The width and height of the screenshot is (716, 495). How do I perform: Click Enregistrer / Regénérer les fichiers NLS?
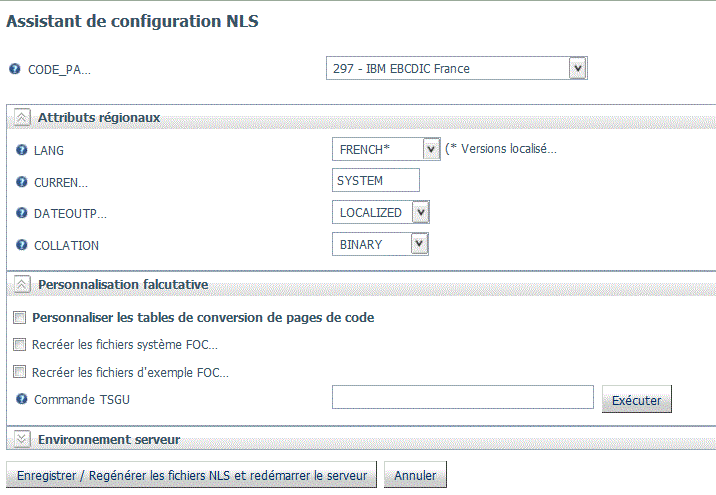(x=192, y=475)
